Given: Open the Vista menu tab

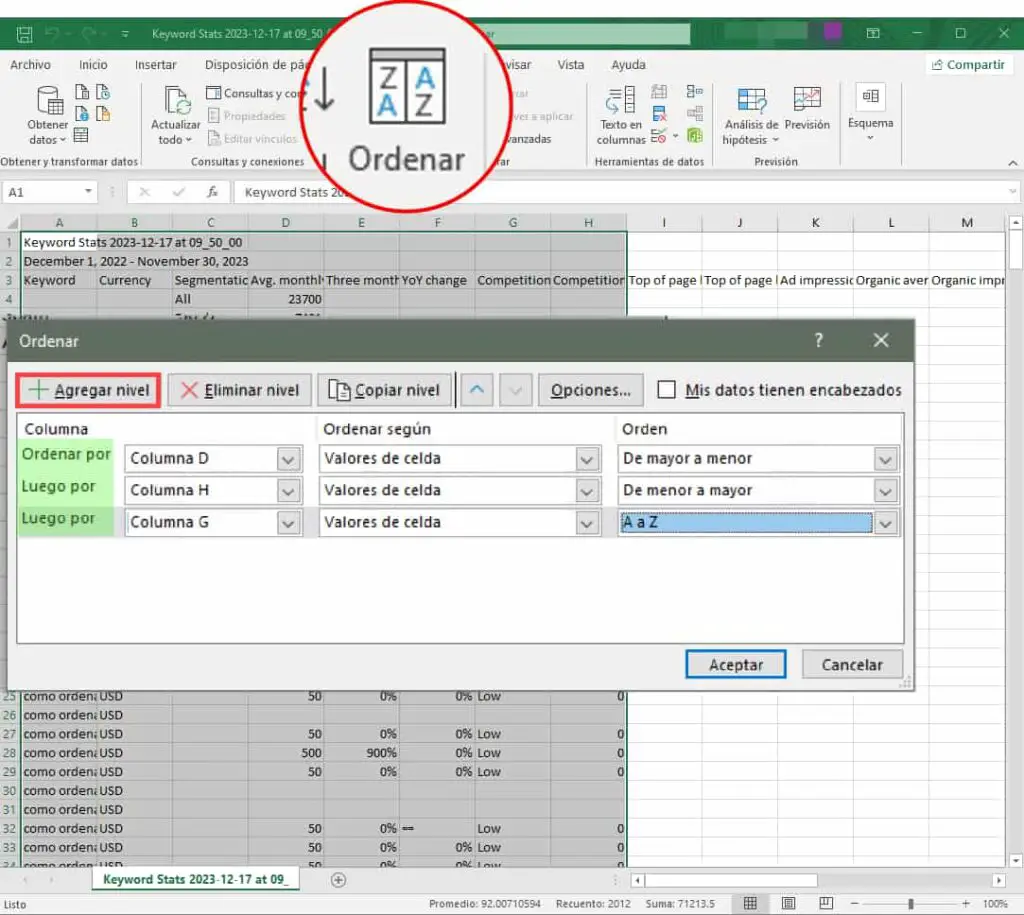Looking at the screenshot, I should [x=570, y=64].
